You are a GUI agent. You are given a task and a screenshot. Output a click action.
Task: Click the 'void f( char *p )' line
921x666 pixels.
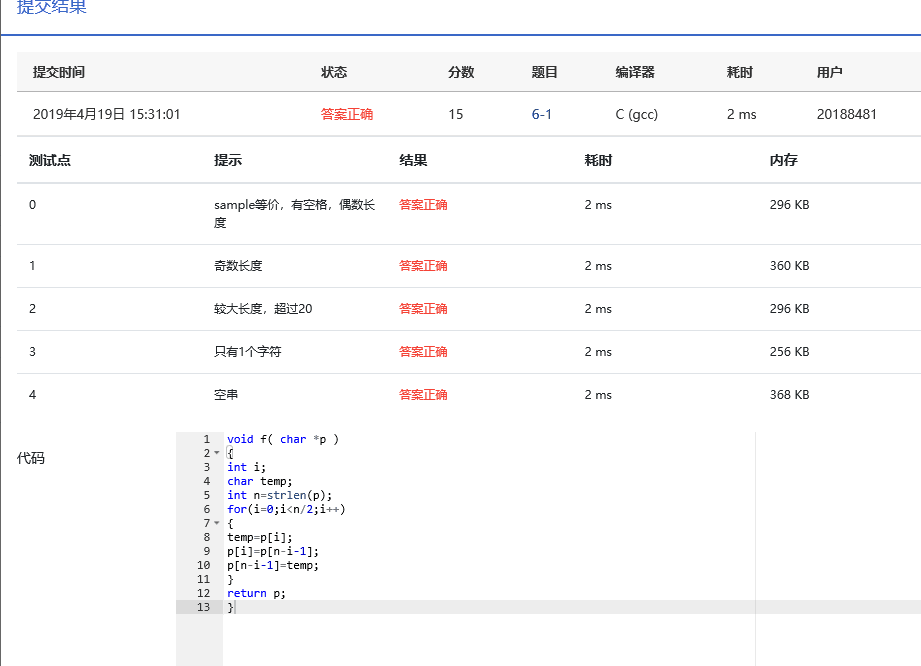(283, 439)
